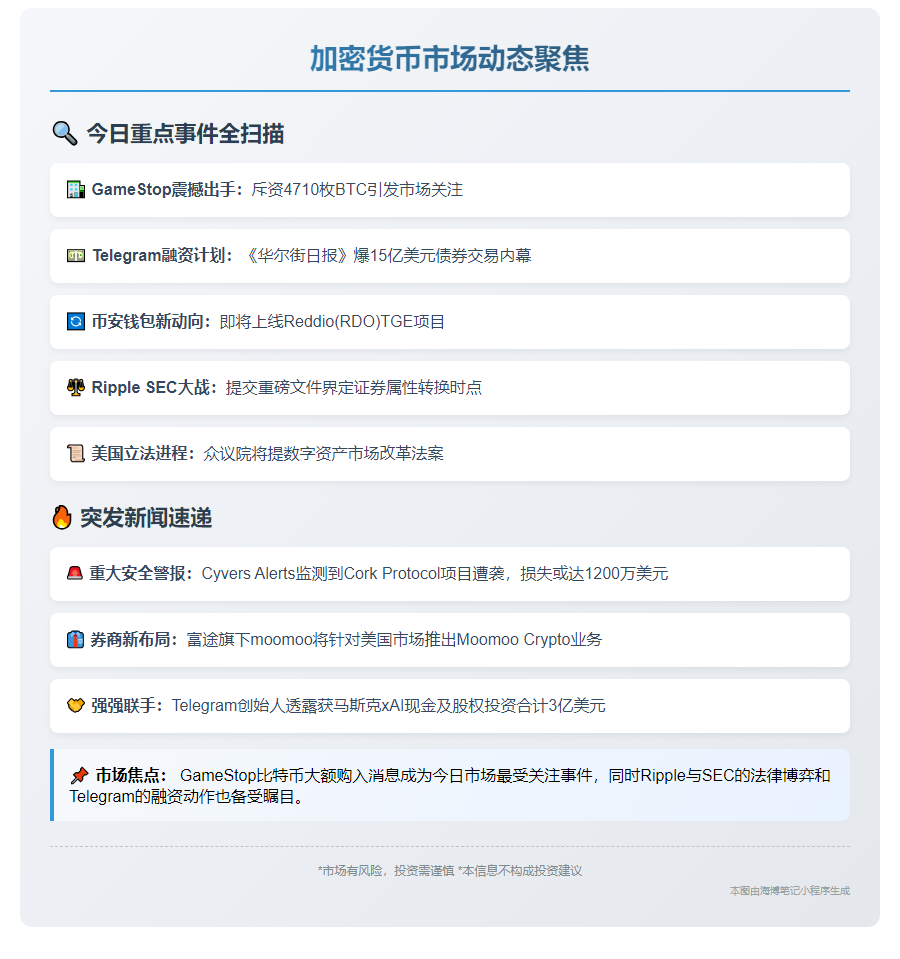Click the building icon next to GameStop震撼出手

tap(76, 190)
